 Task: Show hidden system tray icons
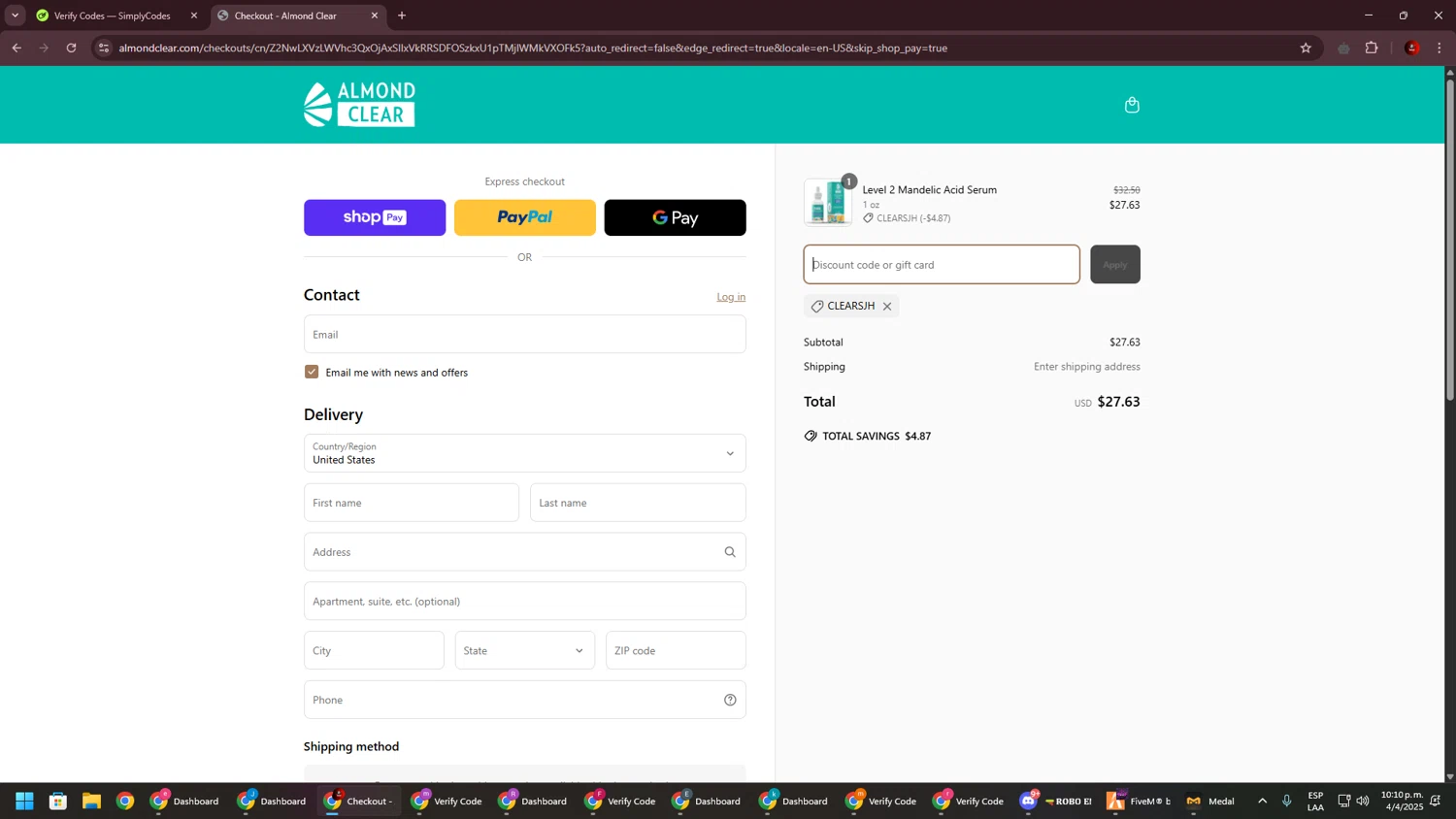(x=1262, y=801)
